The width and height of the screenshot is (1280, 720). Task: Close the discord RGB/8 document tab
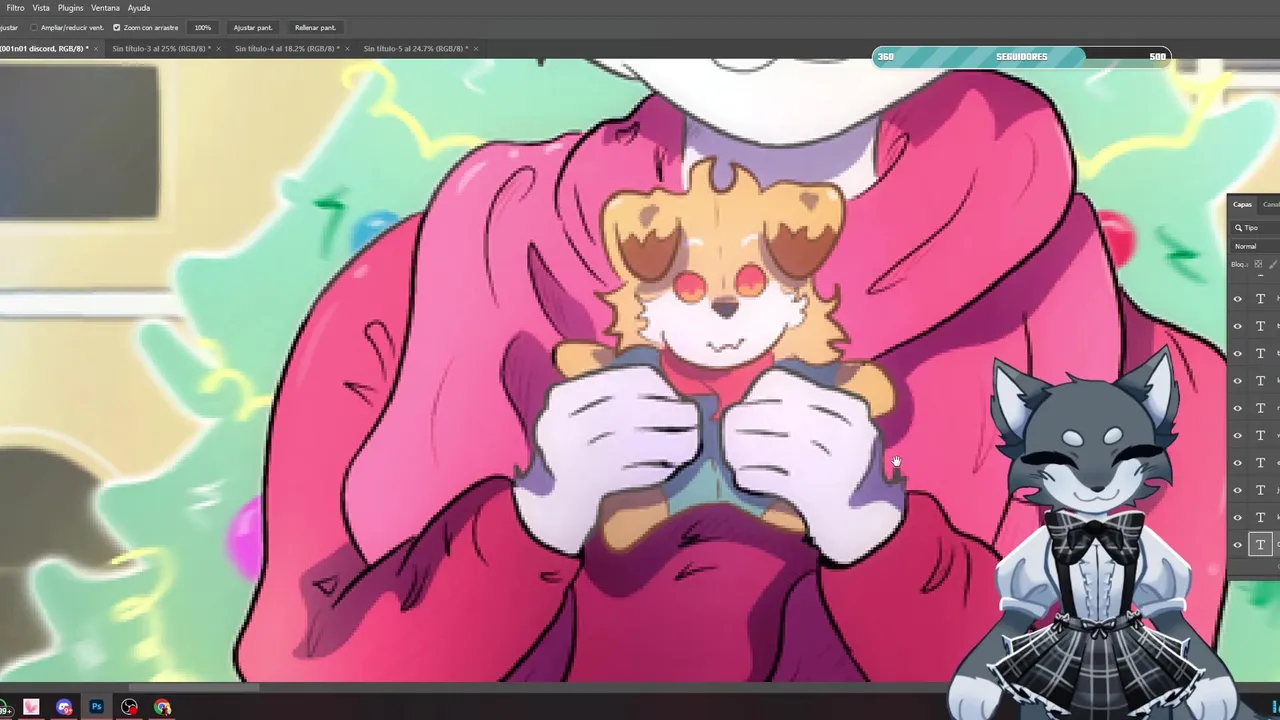(96, 48)
